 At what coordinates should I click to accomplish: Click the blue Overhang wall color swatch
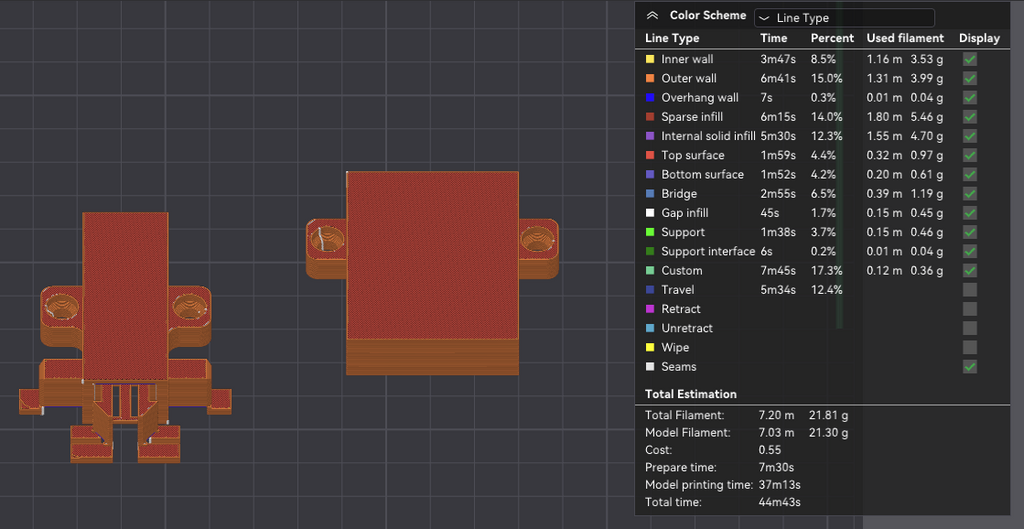click(650, 98)
